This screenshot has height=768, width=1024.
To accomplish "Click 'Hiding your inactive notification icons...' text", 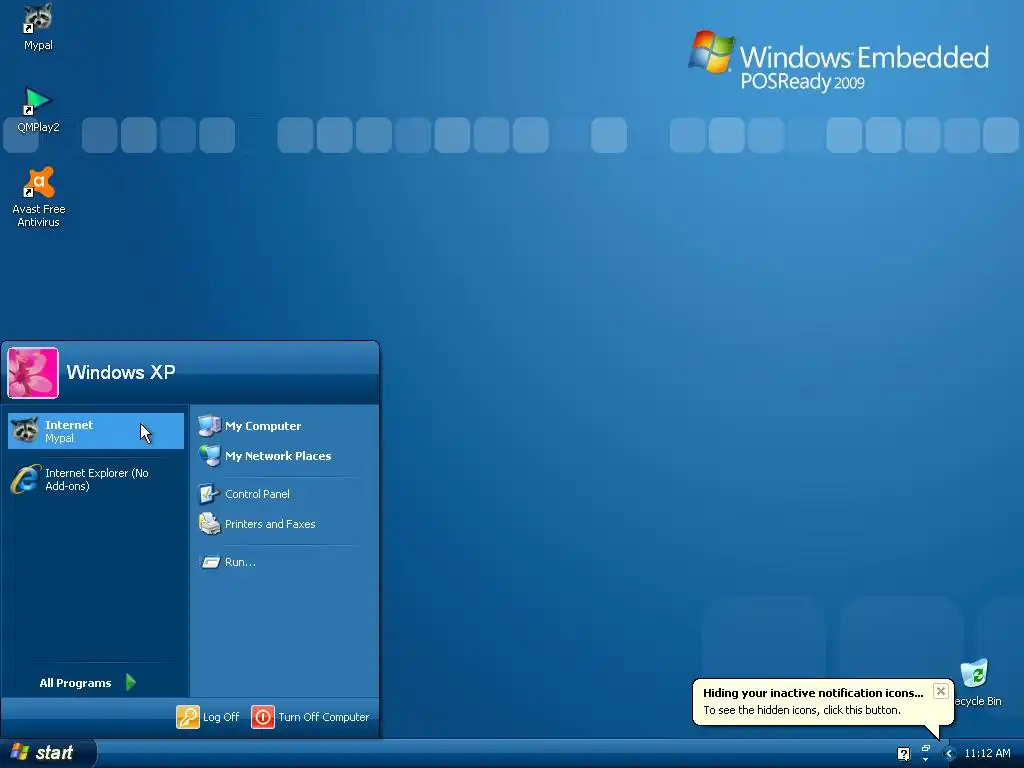I will point(813,693).
